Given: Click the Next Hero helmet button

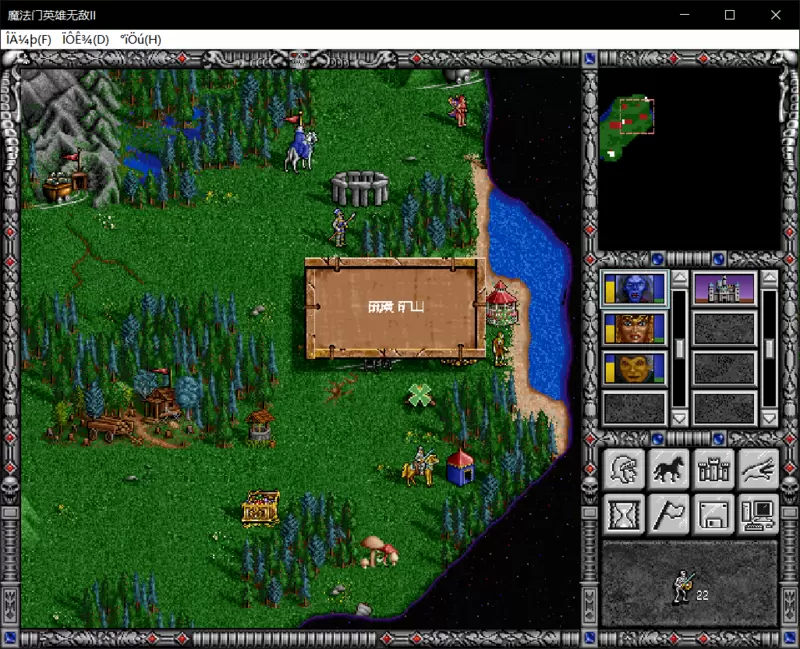Looking at the screenshot, I should (624, 469).
